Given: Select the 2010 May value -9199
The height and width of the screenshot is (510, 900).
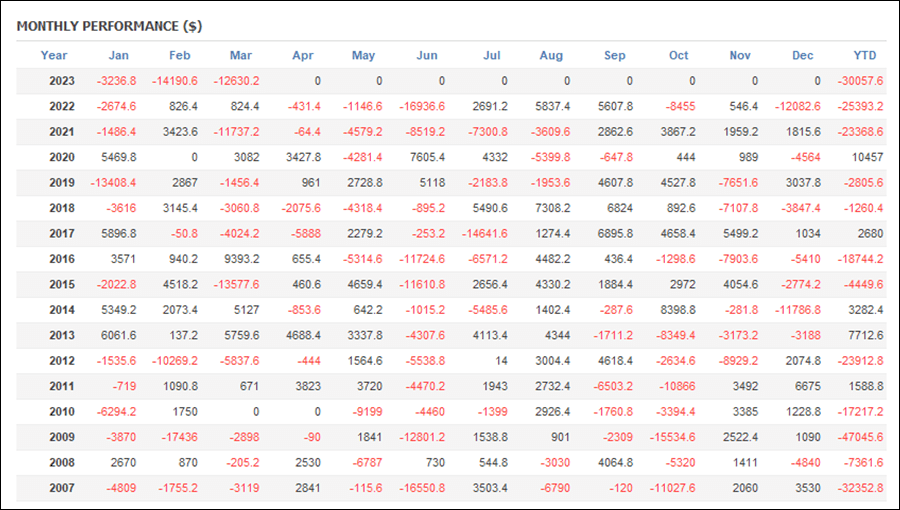Looking at the screenshot, I should pyautogui.click(x=367, y=412).
